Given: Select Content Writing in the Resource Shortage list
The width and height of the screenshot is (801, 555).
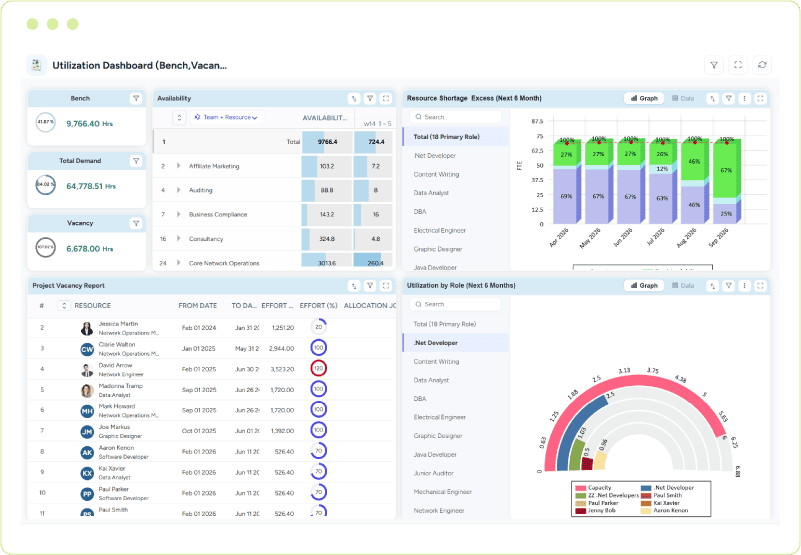Looking at the screenshot, I should 456,174.
